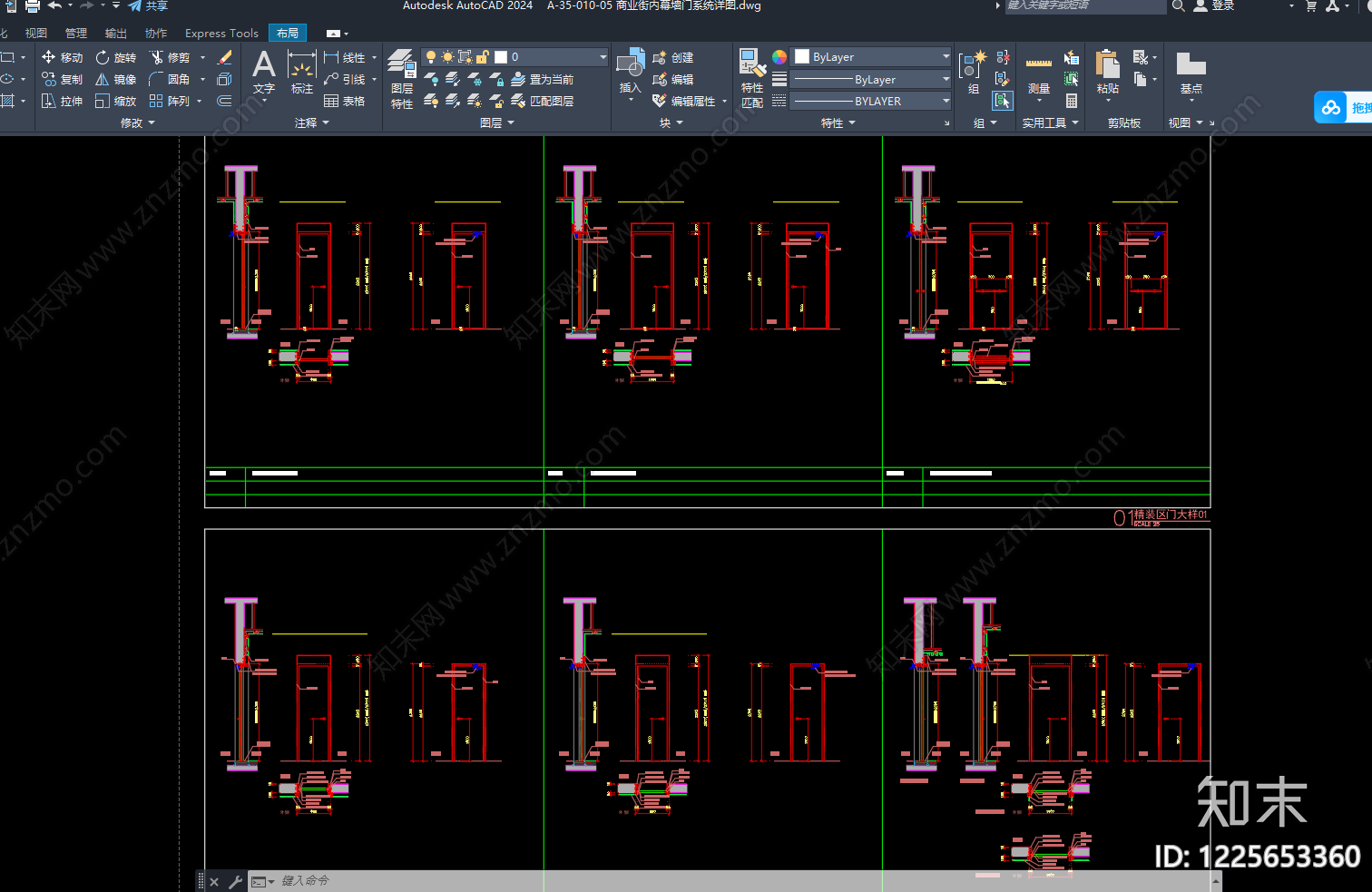This screenshot has height=892, width=1372.
Task: Choose the Trim (修剪) tool
Action: 170,57
